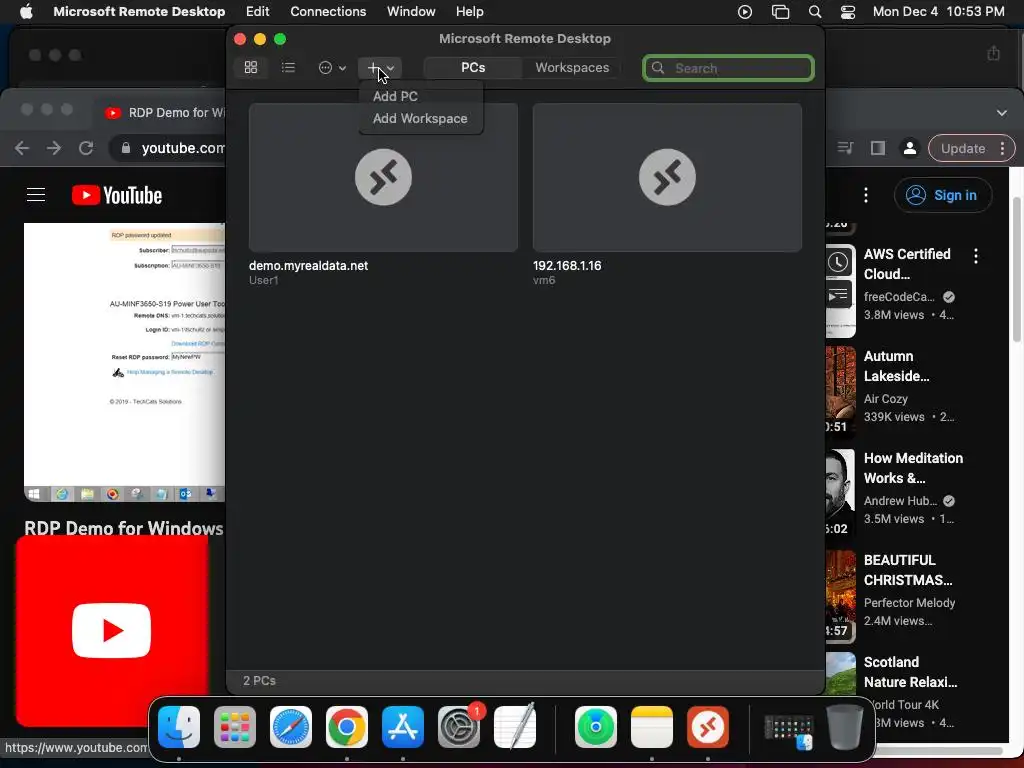Select the PCs tab

point(473,67)
